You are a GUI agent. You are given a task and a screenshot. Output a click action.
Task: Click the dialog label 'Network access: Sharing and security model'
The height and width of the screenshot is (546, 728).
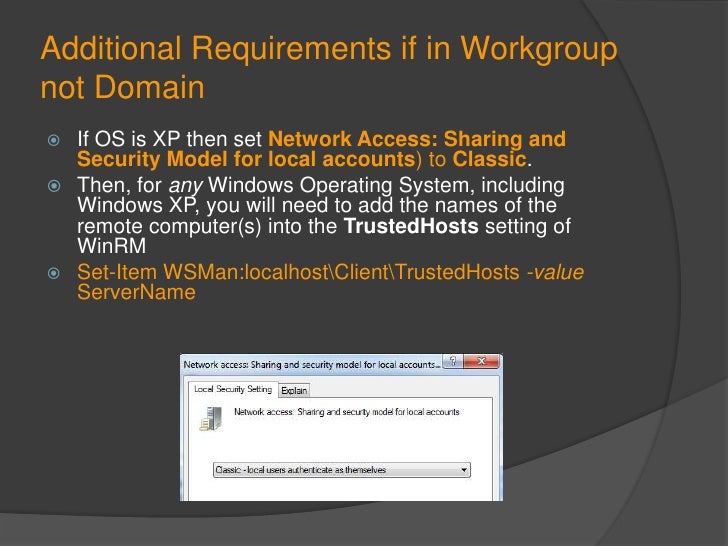pyautogui.click(x=346, y=412)
